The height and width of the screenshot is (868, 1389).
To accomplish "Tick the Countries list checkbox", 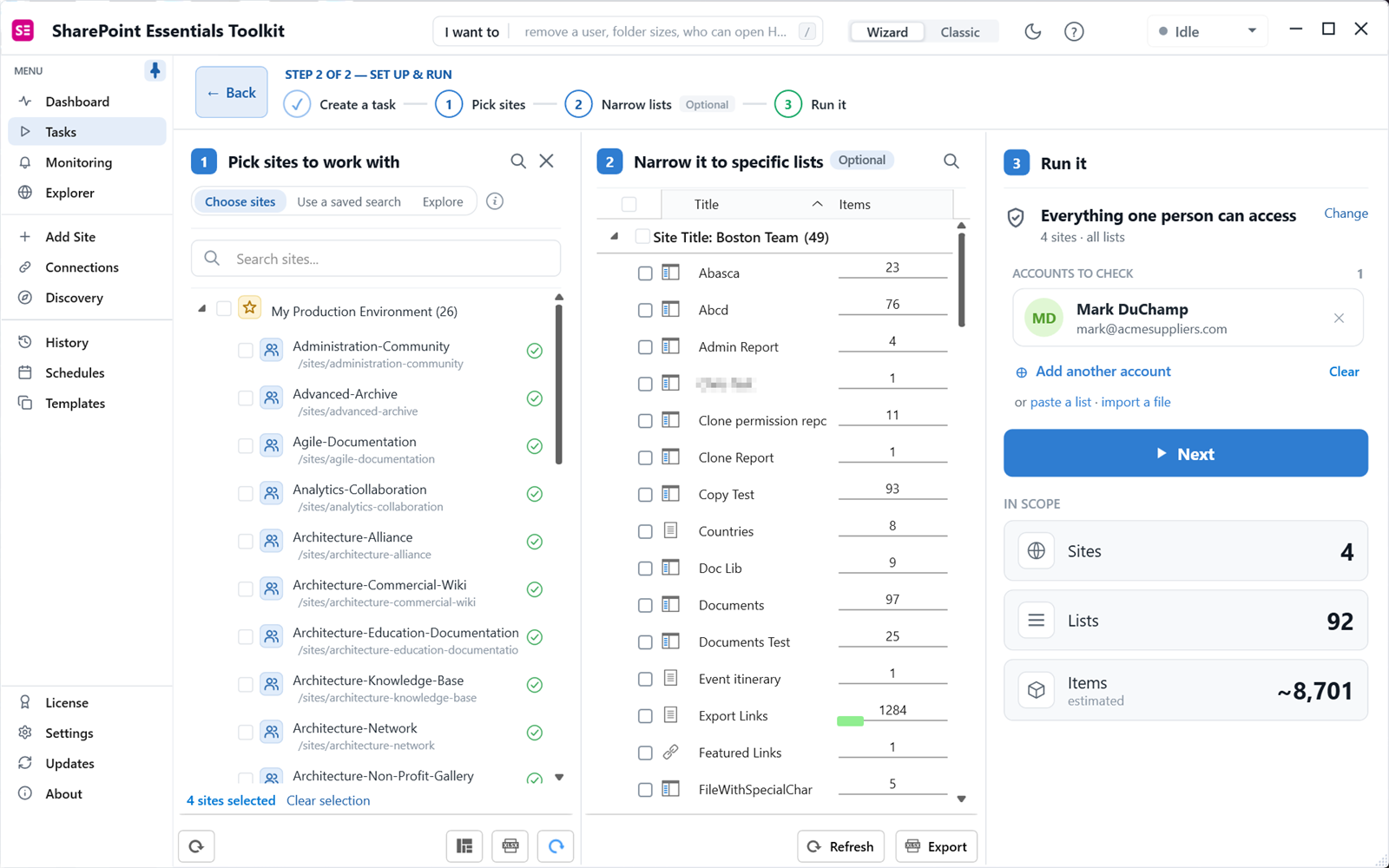I will pyautogui.click(x=645, y=531).
